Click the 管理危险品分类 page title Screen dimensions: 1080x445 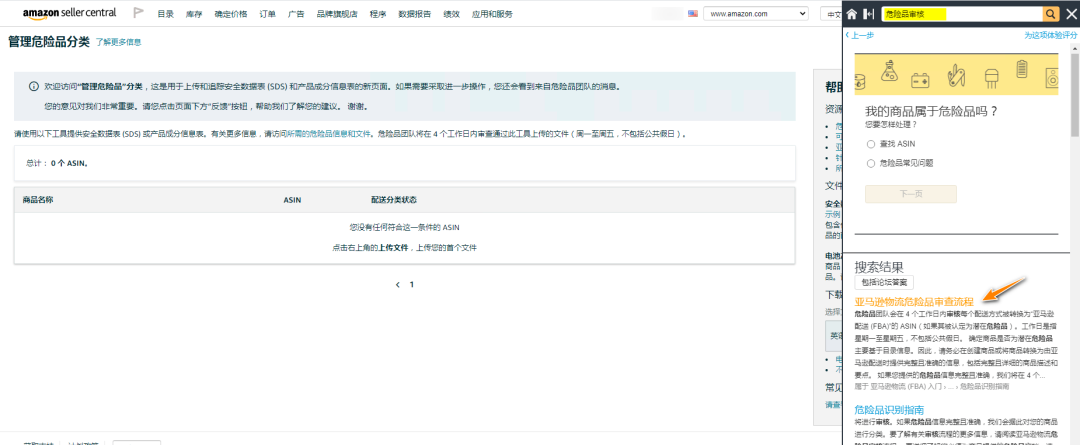tap(49, 42)
